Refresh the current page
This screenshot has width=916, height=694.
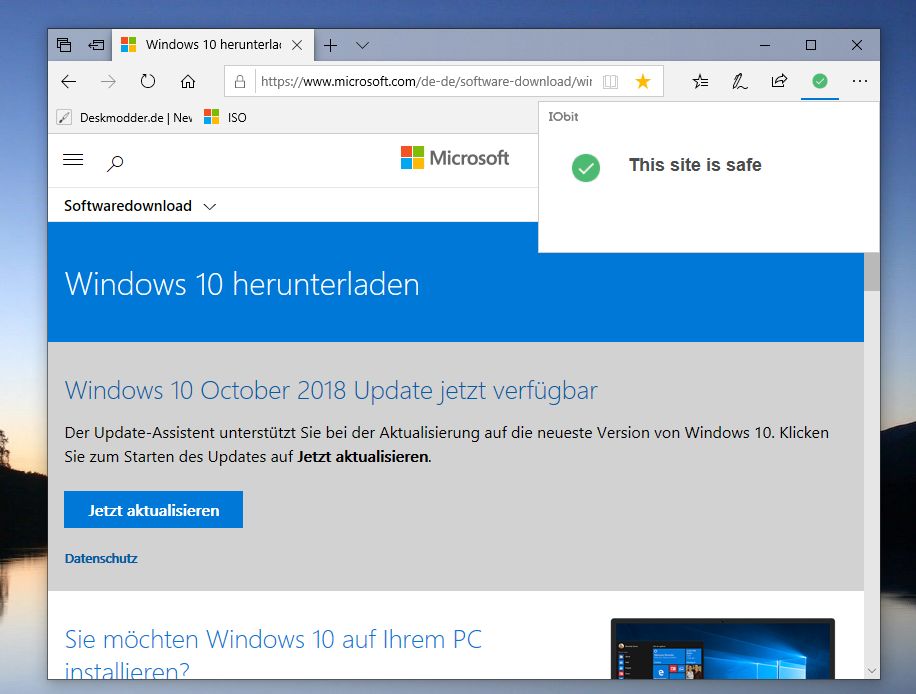[x=148, y=81]
